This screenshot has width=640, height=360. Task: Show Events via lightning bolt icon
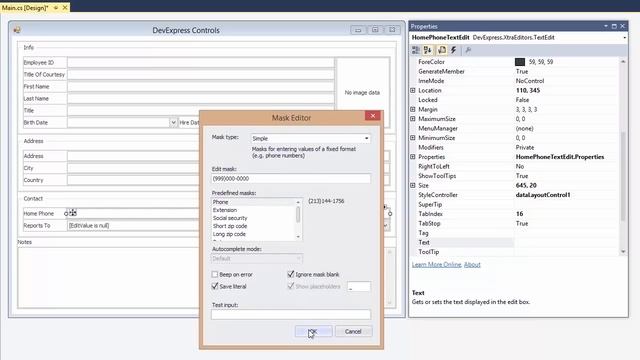(453, 50)
